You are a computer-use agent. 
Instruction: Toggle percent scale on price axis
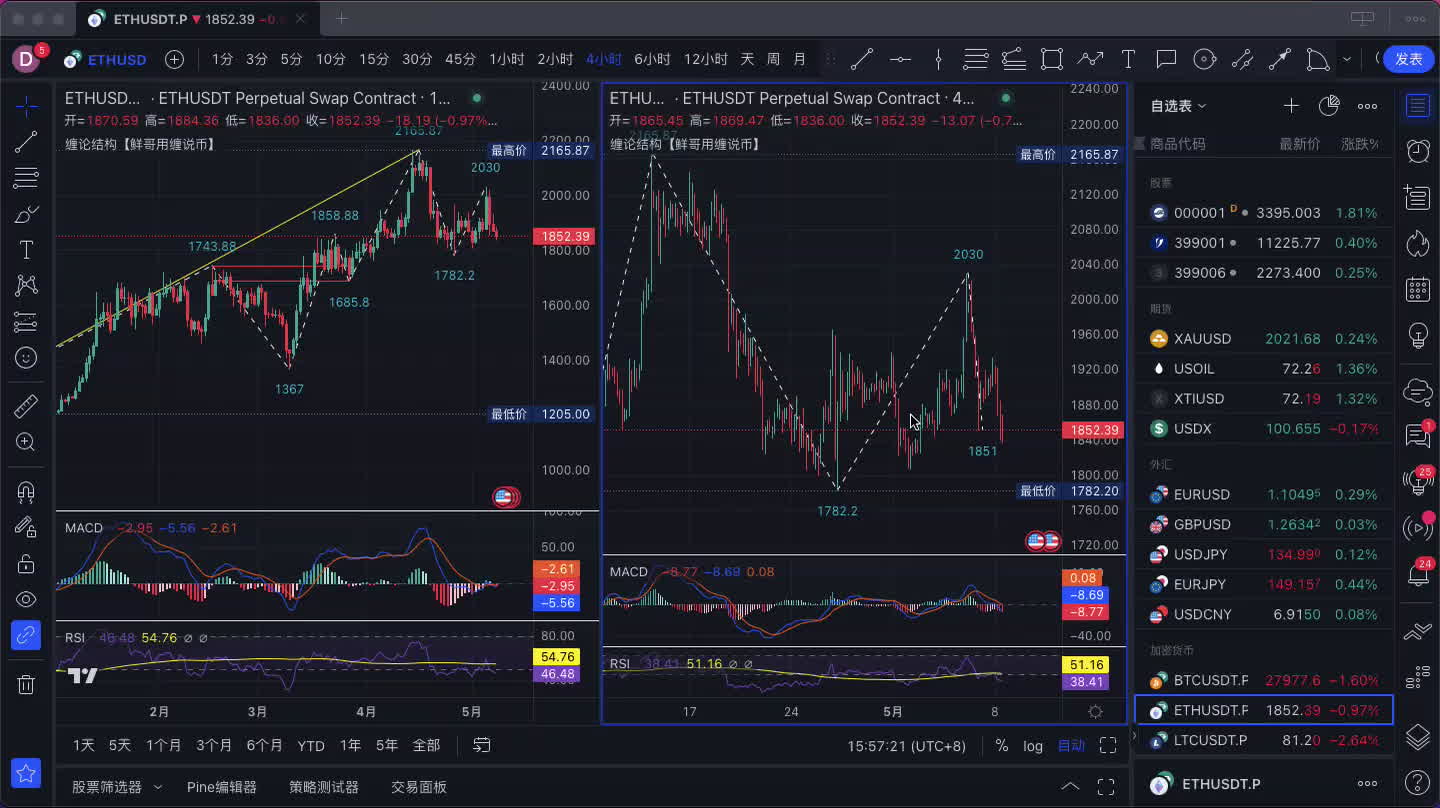click(1002, 746)
